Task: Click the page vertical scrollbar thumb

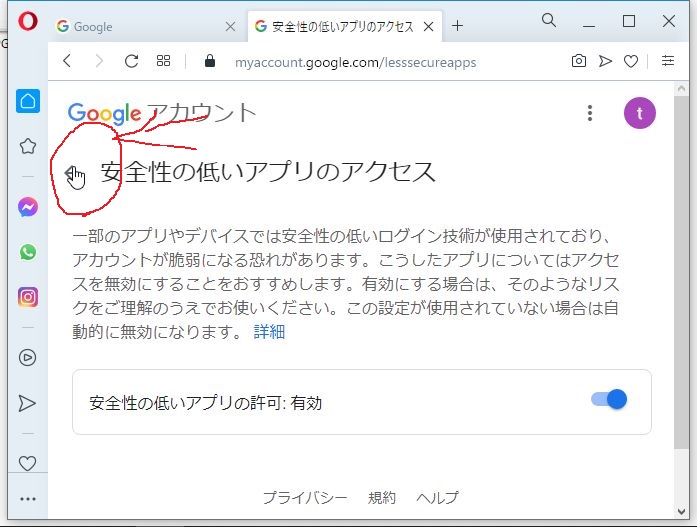Action: point(681,272)
